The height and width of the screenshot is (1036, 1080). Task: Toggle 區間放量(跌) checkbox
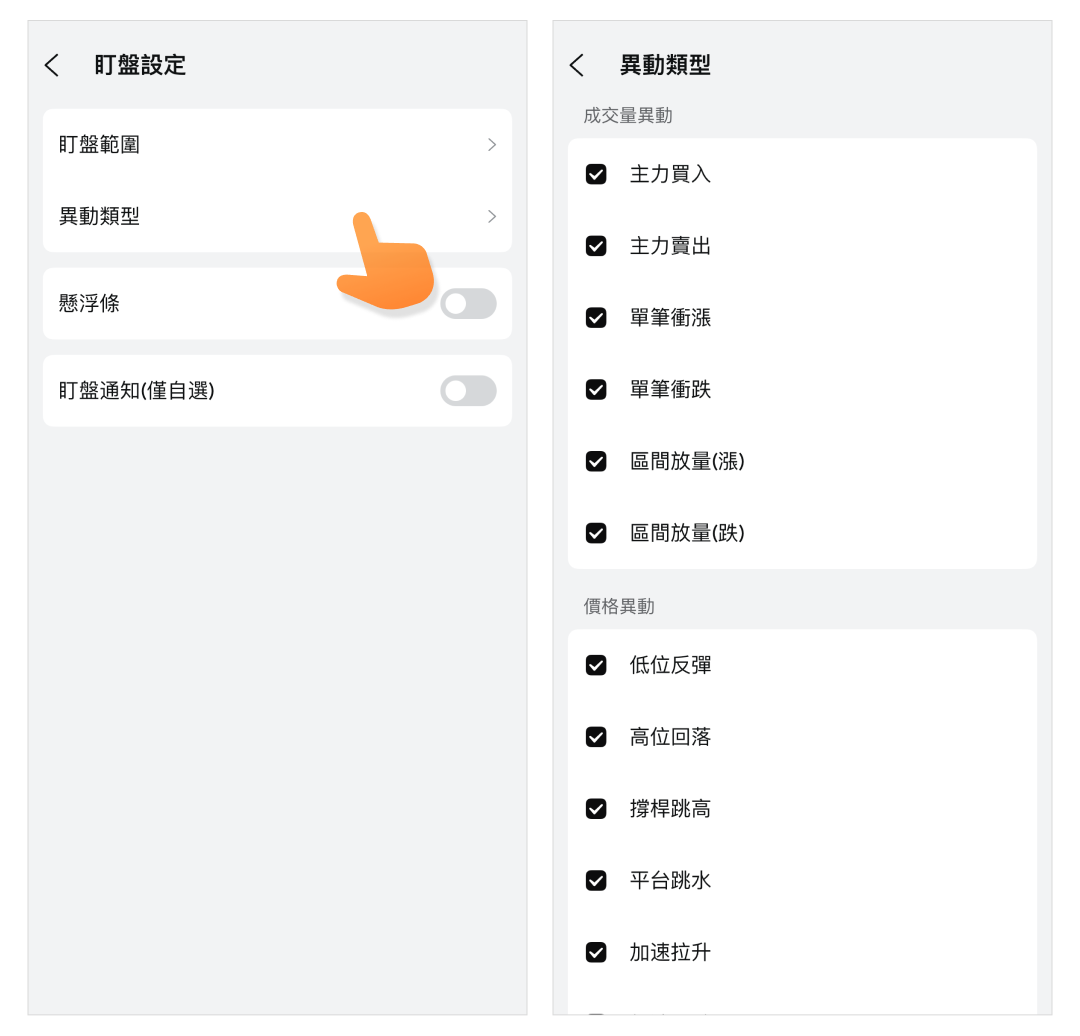(x=596, y=533)
